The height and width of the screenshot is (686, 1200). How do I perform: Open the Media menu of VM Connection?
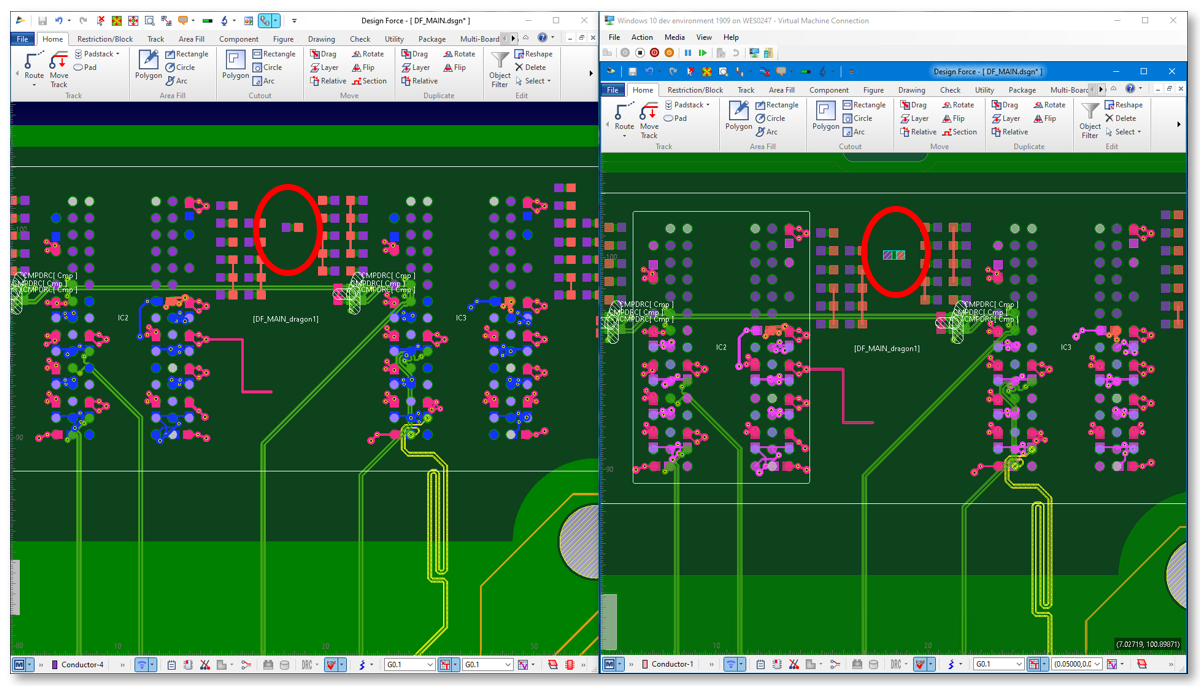[675, 37]
